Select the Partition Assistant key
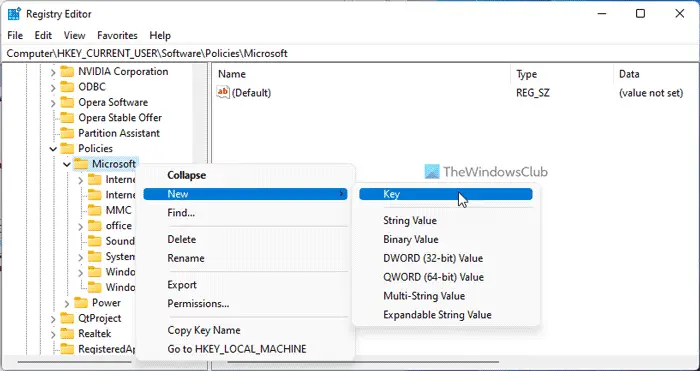 (119, 133)
